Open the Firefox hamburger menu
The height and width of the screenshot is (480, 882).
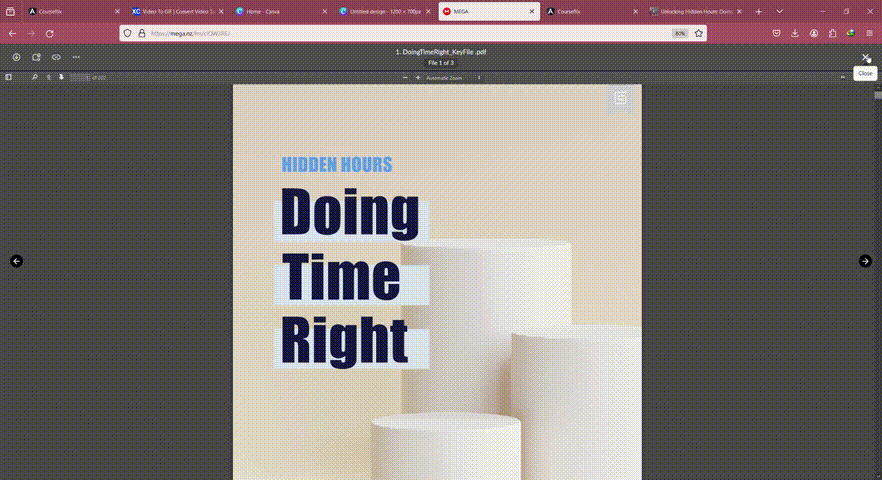(x=870, y=34)
